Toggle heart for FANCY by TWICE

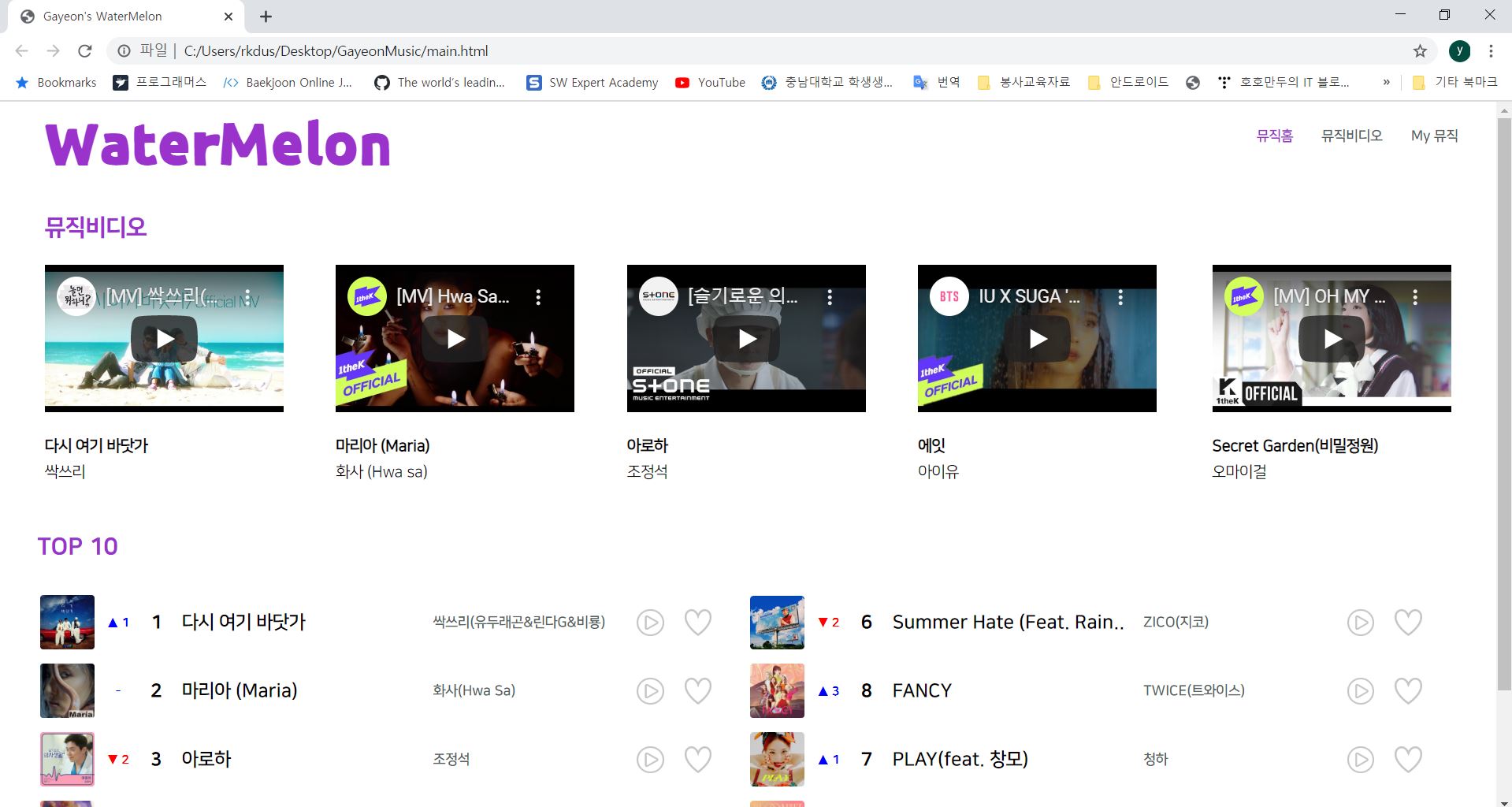coord(1408,691)
